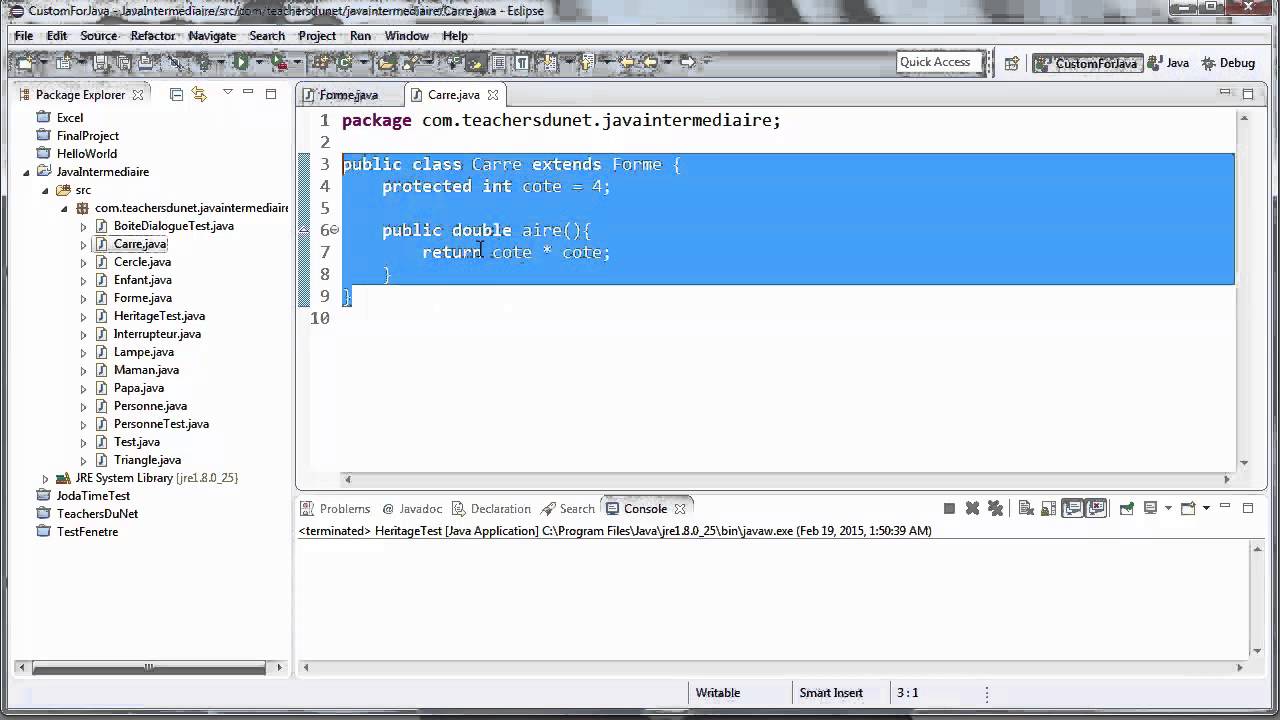Click the Forward navigation arrow in toolbar
This screenshot has width=1280, height=720.
pos(686,62)
